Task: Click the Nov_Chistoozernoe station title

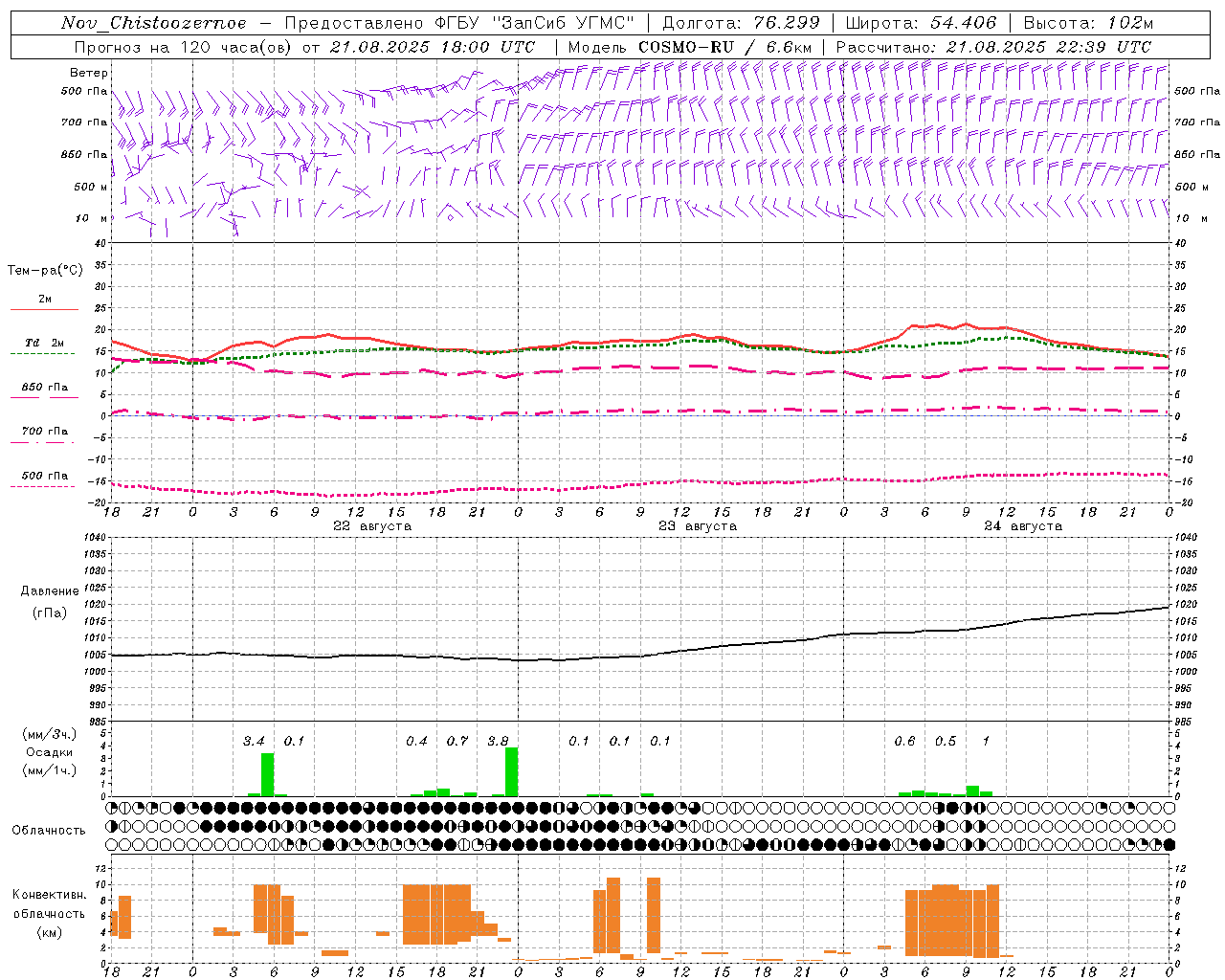Action: click(153, 23)
